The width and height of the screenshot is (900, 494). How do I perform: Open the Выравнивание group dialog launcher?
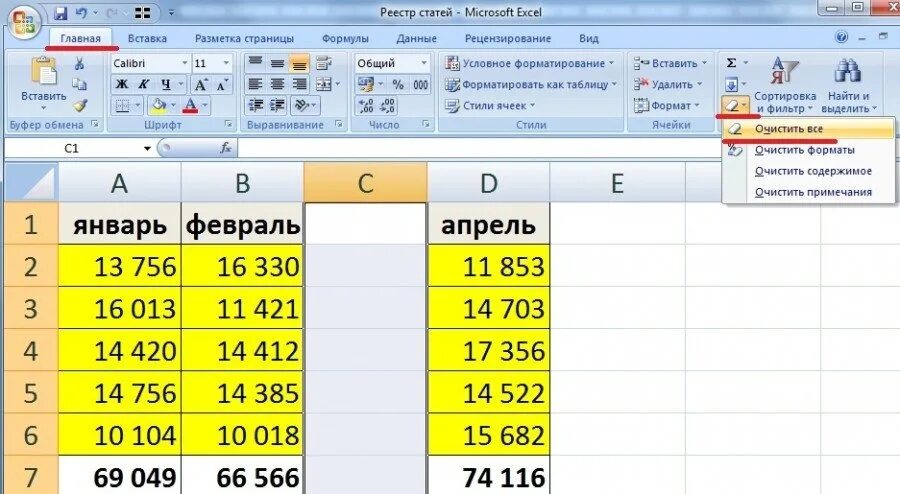tap(339, 124)
